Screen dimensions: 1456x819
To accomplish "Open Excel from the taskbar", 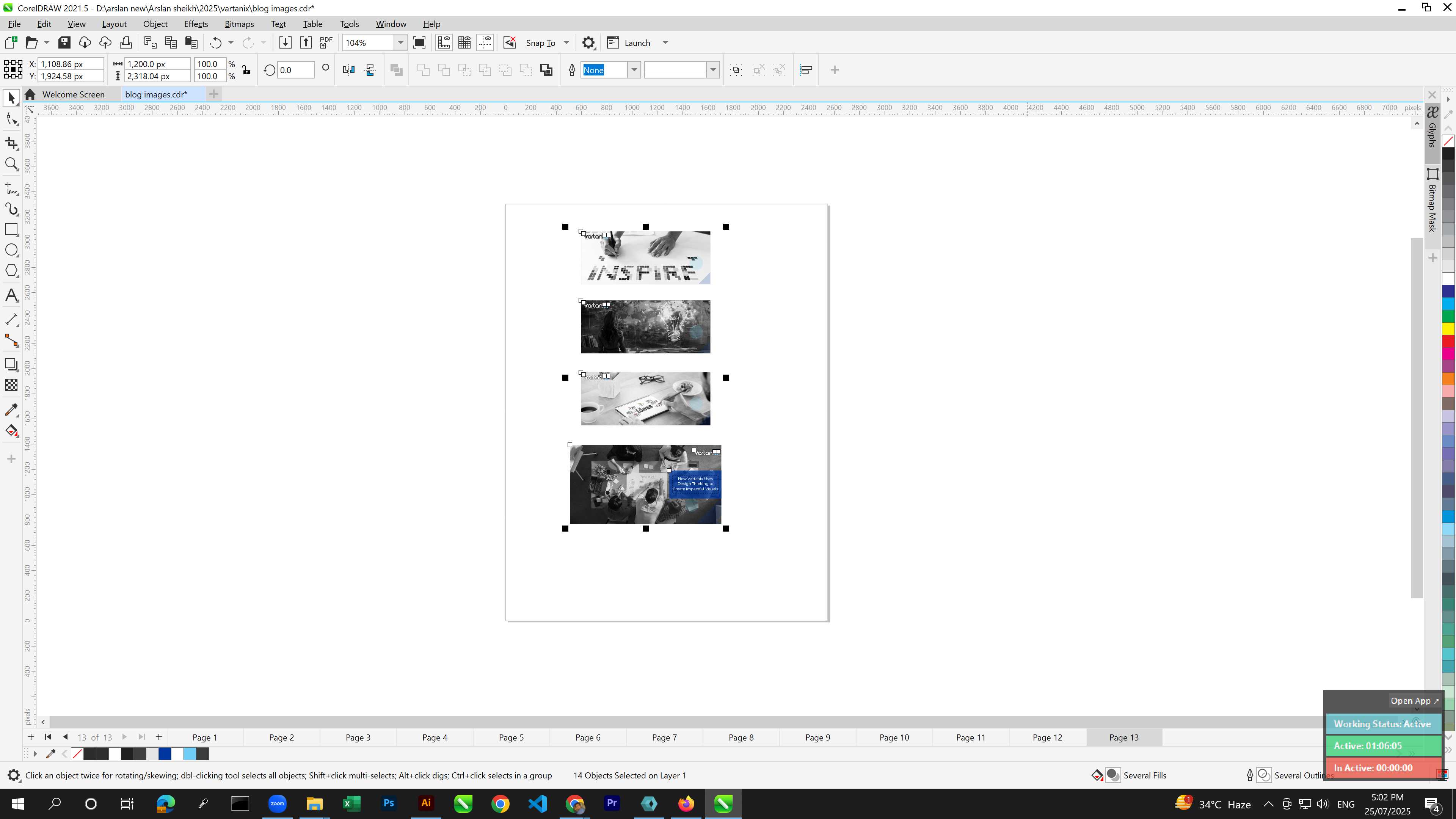I will pos(351,803).
